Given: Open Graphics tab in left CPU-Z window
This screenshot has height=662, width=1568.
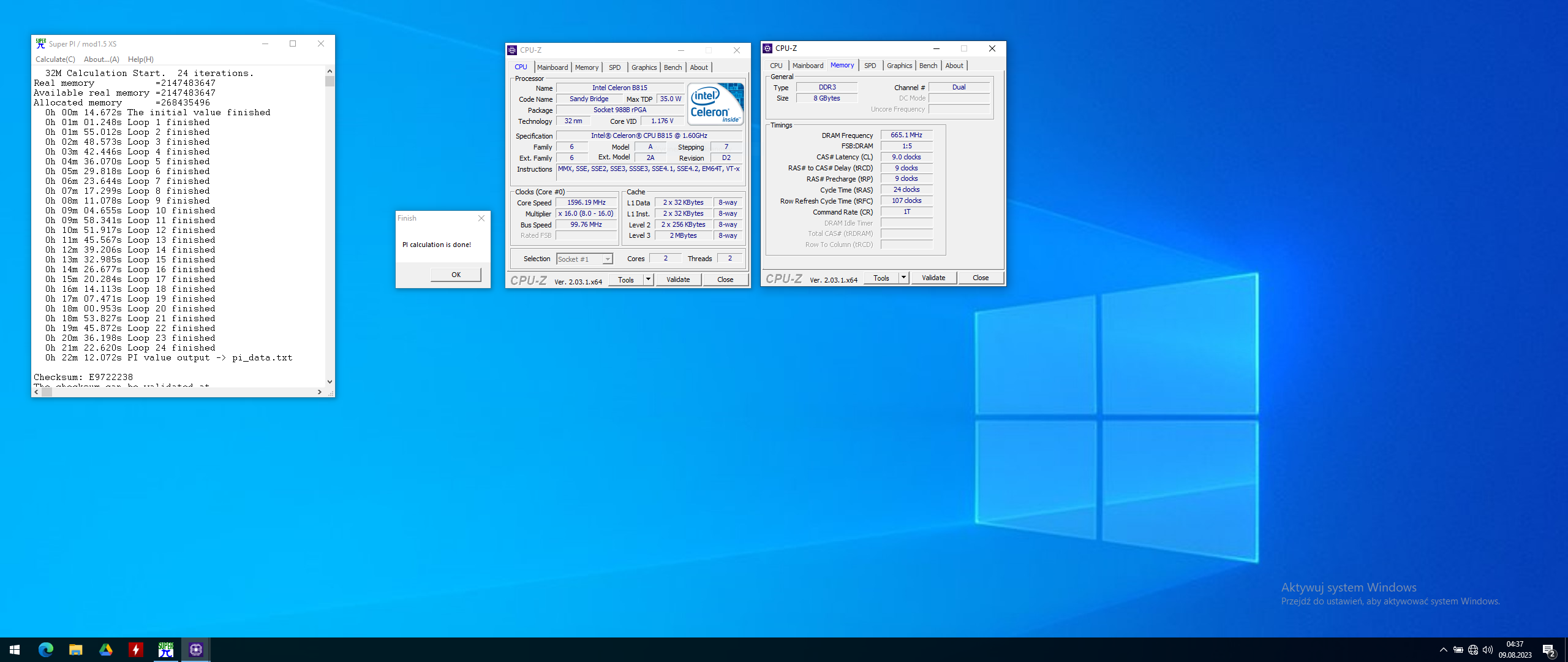Looking at the screenshot, I should 644,67.
